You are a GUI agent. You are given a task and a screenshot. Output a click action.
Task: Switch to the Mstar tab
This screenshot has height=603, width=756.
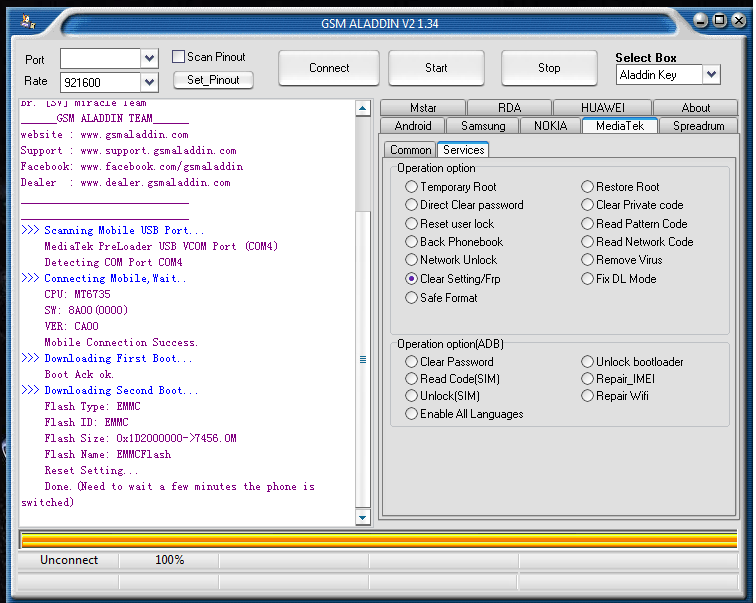423,107
